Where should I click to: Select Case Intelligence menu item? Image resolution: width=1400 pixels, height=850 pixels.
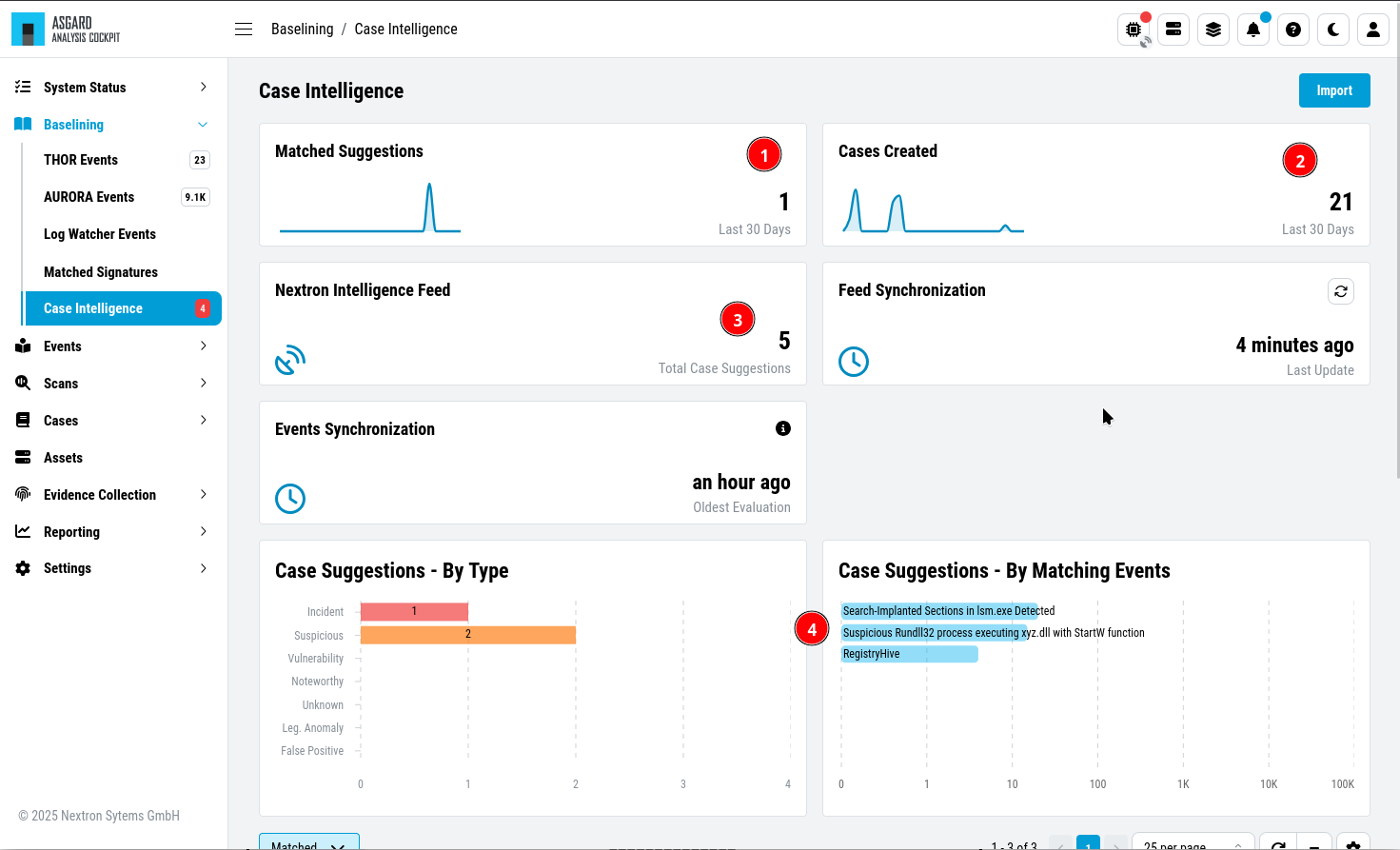(122, 308)
